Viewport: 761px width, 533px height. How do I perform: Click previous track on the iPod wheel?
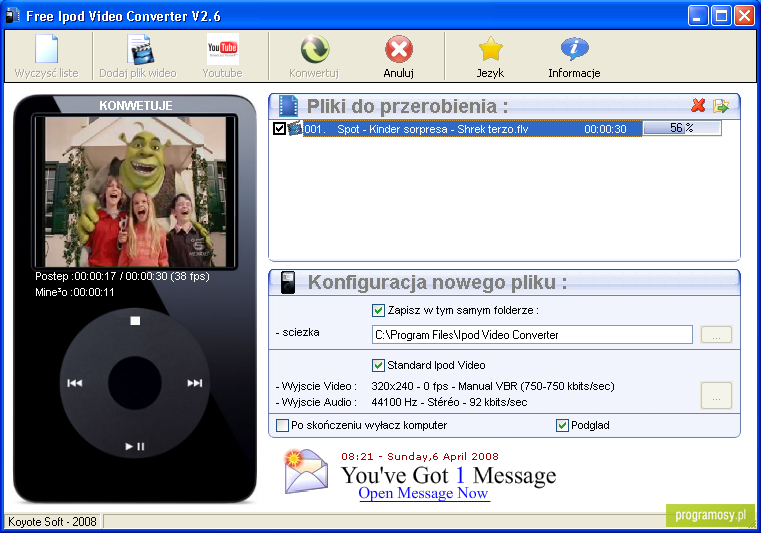click(75, 383)
